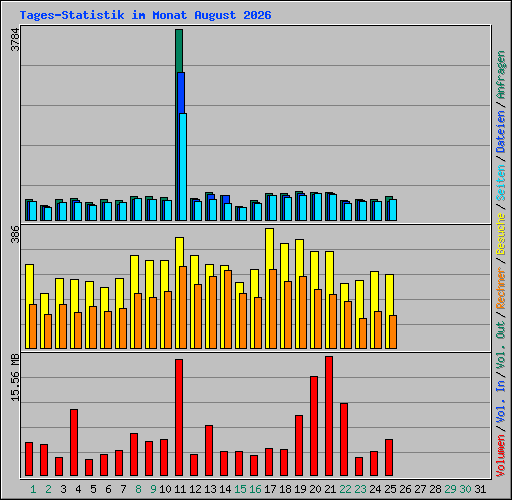The width and height of the screenshot is (512, 500).
Task: Click the 3784 scale value
Action: [15, 39]
